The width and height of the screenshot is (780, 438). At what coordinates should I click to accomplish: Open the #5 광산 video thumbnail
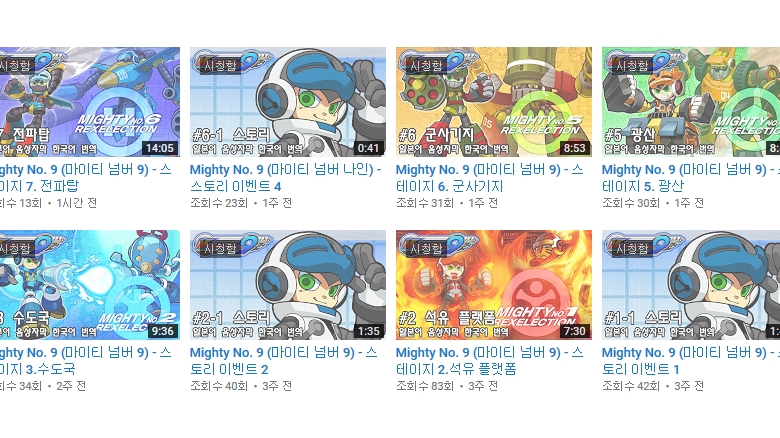(x=691, y=102)
